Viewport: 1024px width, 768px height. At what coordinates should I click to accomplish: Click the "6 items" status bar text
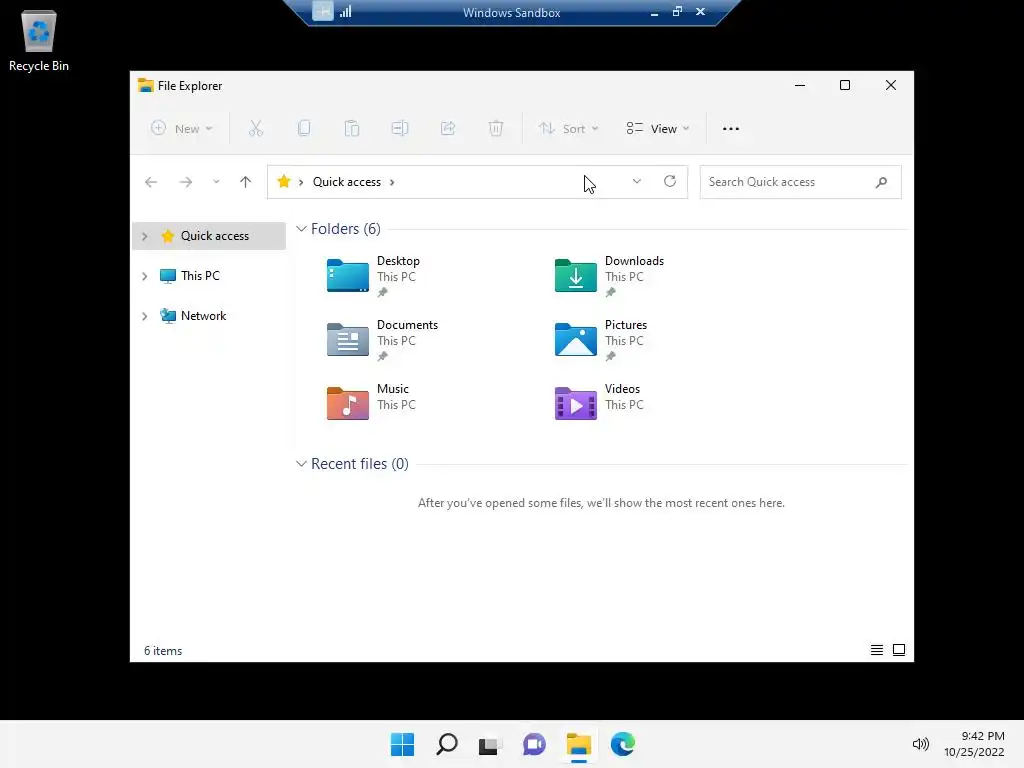pyautogui.click(x=163, y=650)
